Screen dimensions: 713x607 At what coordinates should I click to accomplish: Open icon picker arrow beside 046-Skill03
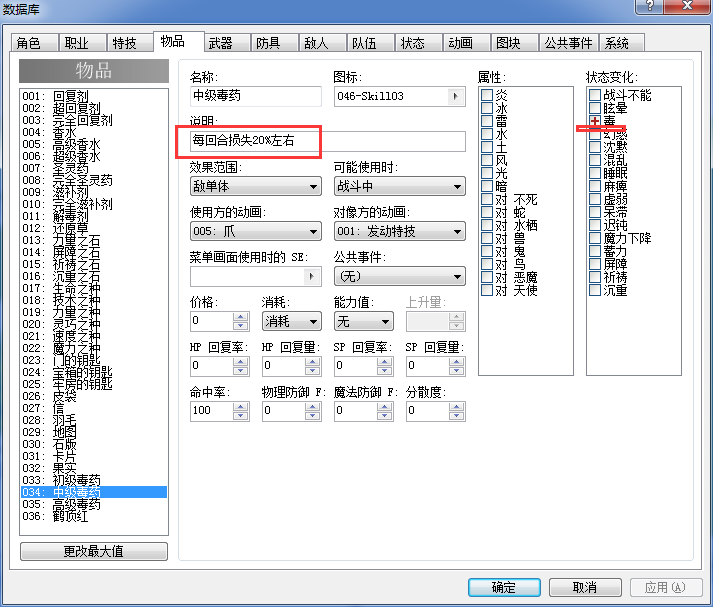tap(456, 96)
